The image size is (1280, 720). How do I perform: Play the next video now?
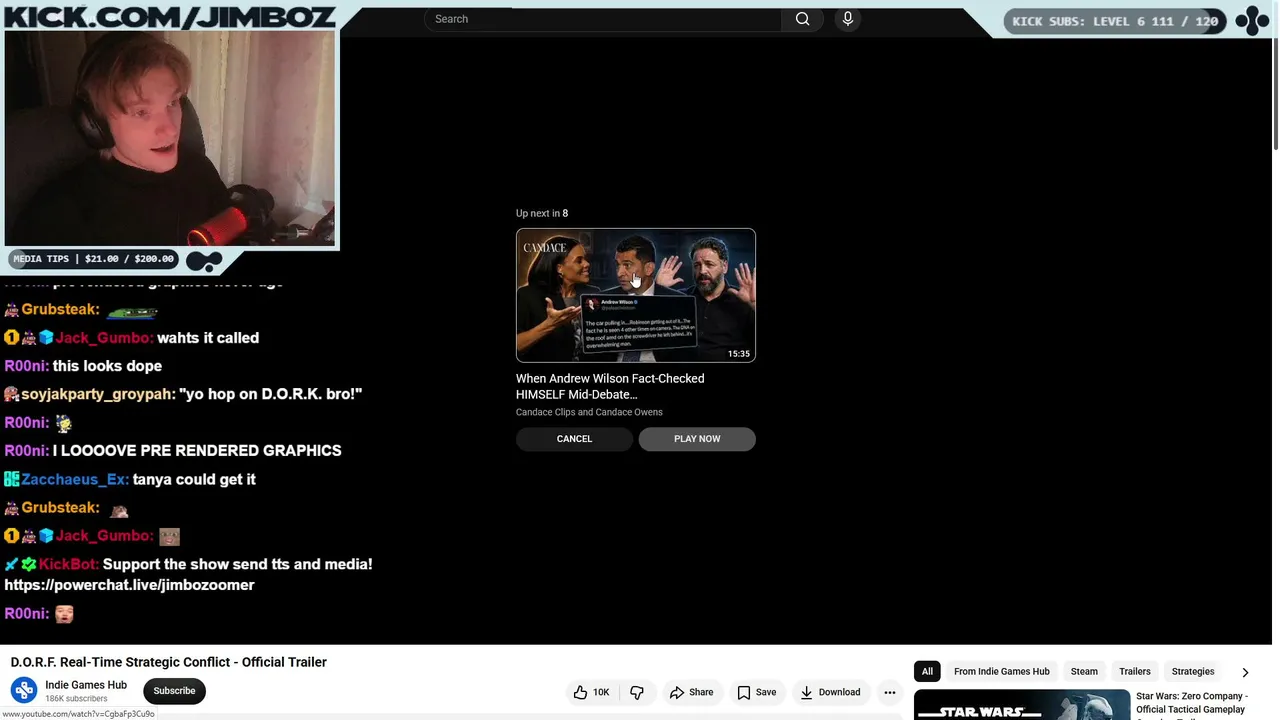tap(697, 439)
